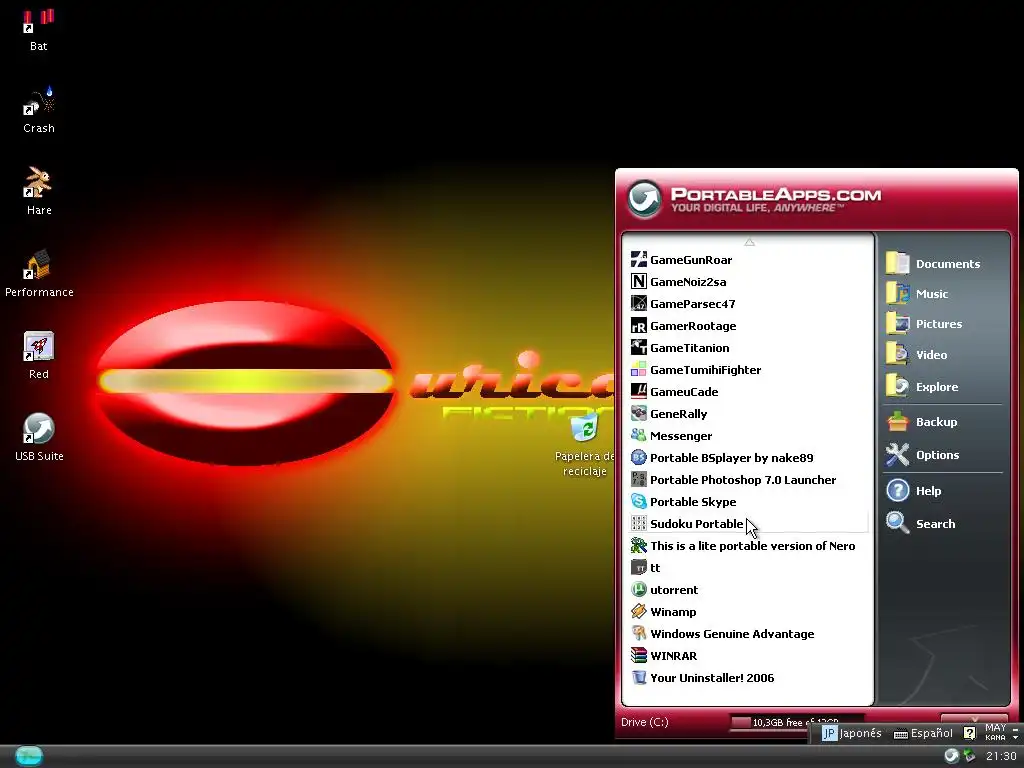This screenshot has width=1024, height=768.
Task: Start utorrent from the list
Action: 748,590
